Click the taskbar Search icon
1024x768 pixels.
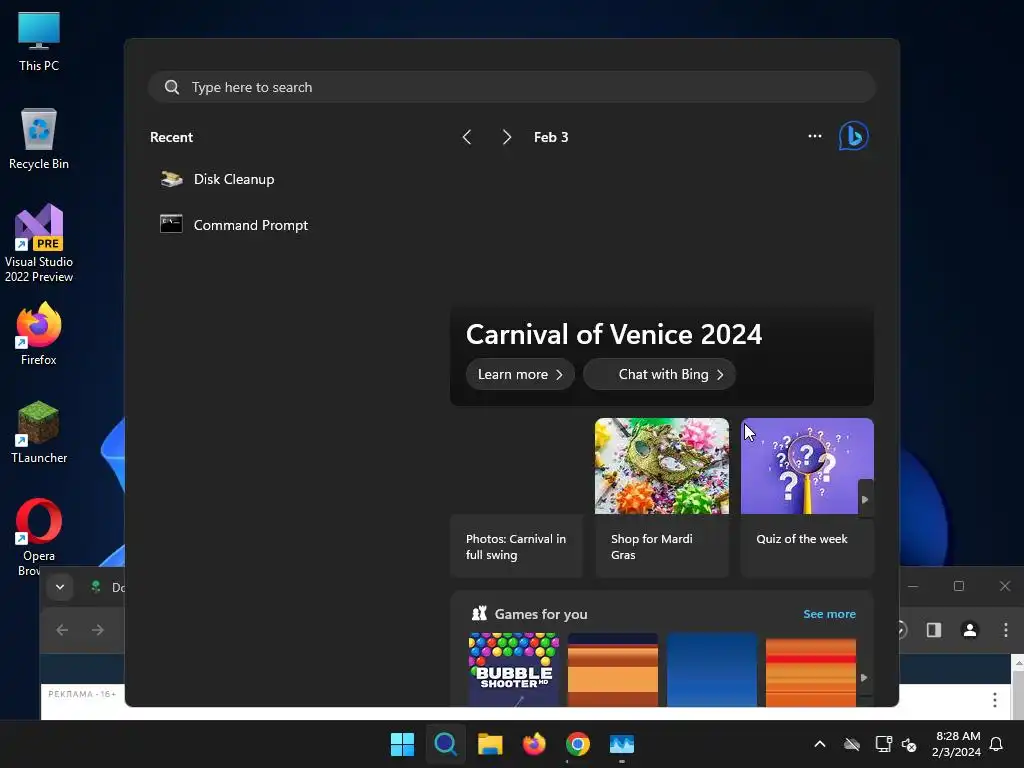tap(445, 744)
